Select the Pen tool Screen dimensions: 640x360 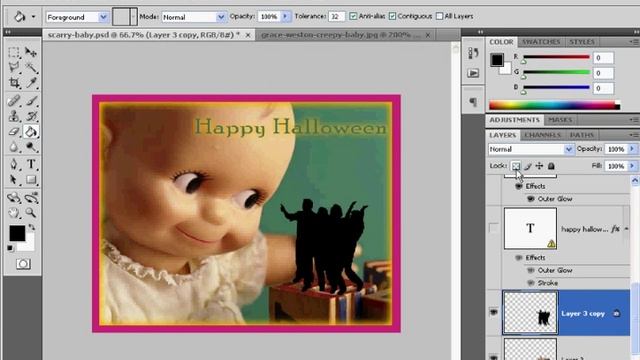point(14,164)
